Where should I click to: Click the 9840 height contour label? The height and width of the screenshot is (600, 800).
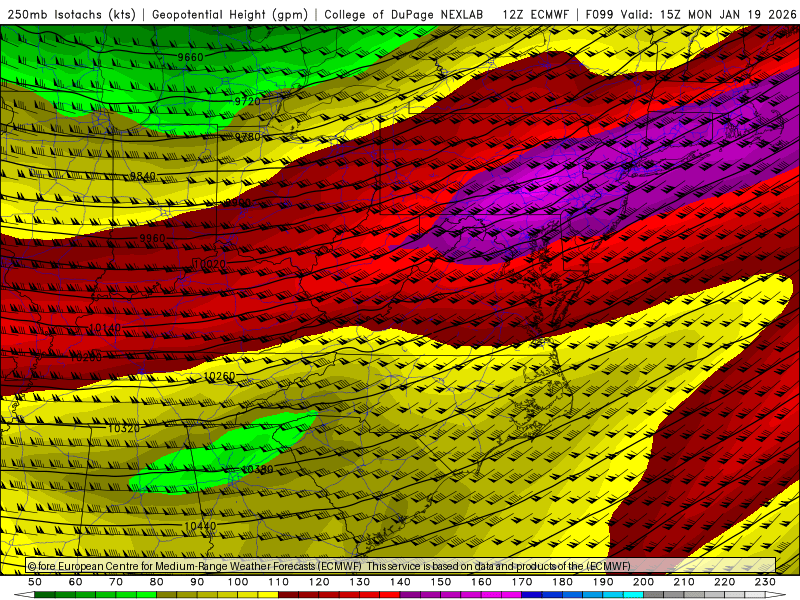(142, 176)
